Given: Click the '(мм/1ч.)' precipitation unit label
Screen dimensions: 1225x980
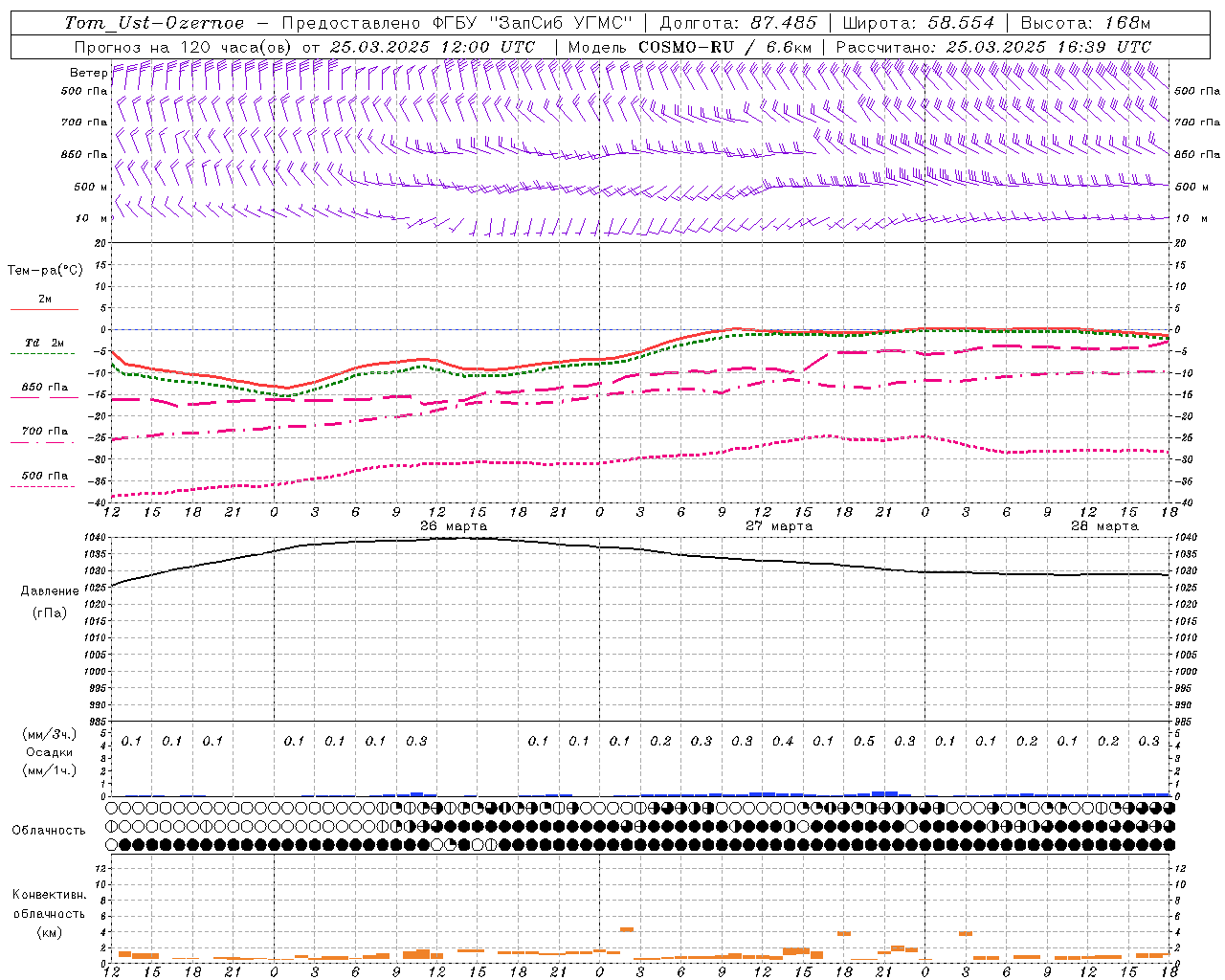Looking at the screenshot, I should 50,770.
